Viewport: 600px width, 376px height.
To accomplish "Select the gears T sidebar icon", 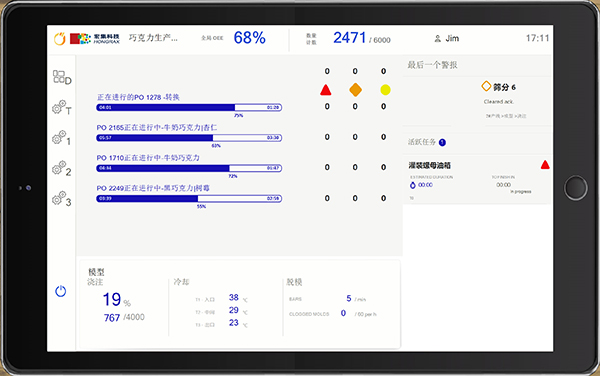I will 62,108.
